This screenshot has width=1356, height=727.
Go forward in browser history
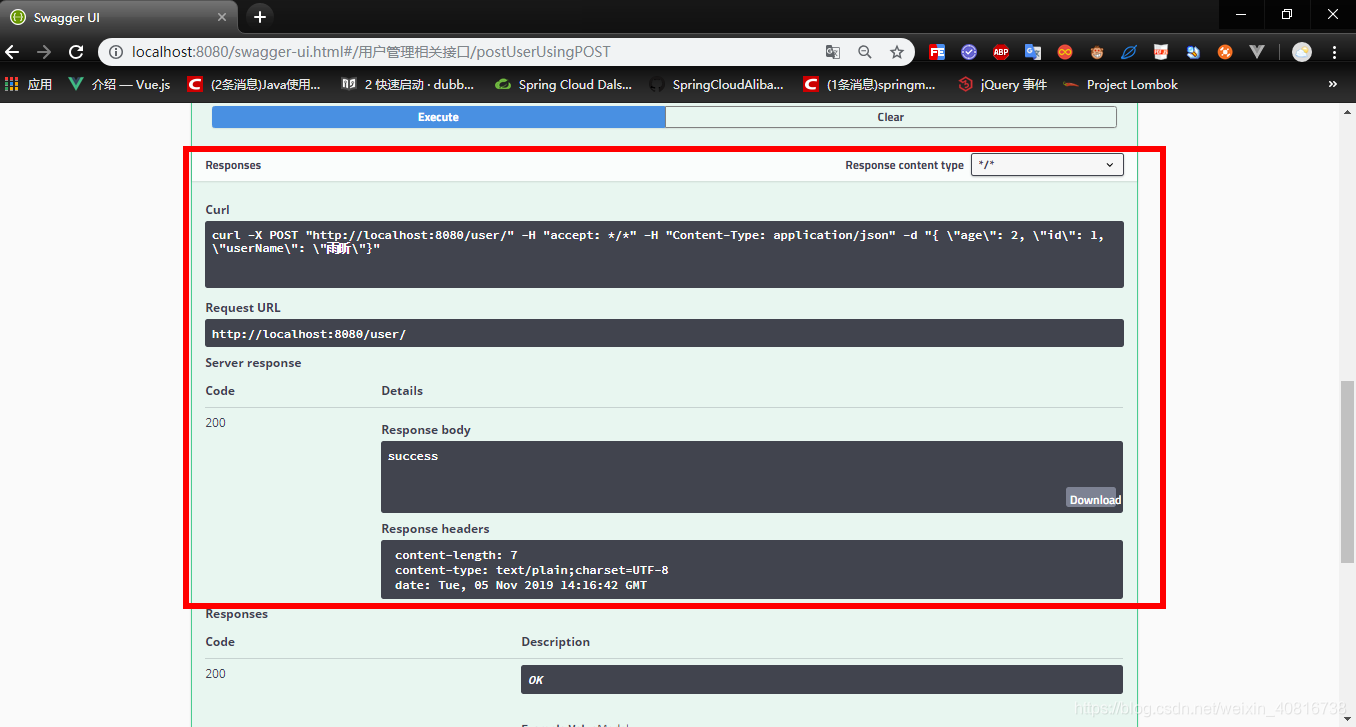pyautogui.click(x=44, y=52)
